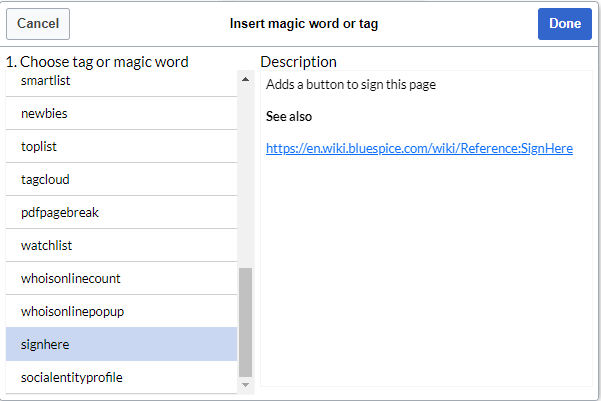Click the highlighted signhere item
Screen dimensions: 601x401
tap(121, 344)
